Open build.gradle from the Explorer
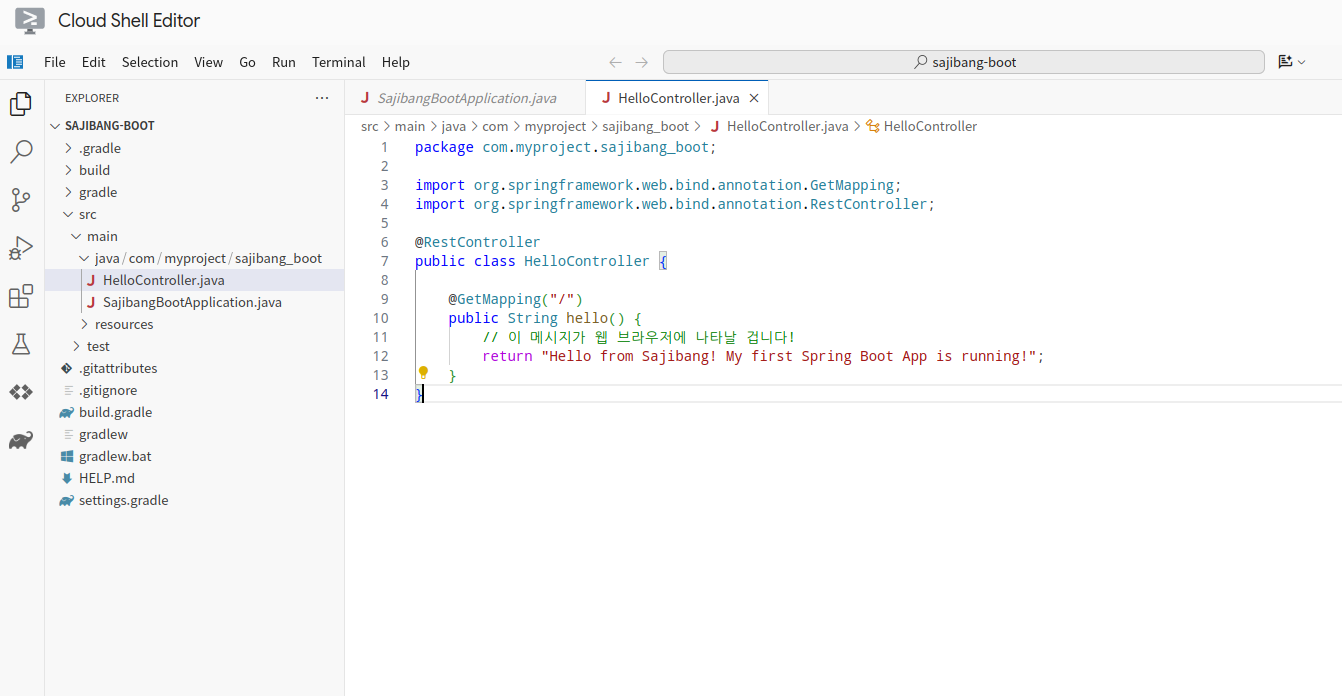The width and height of the screenshot is (1342, 696). (x=114, y=411)
